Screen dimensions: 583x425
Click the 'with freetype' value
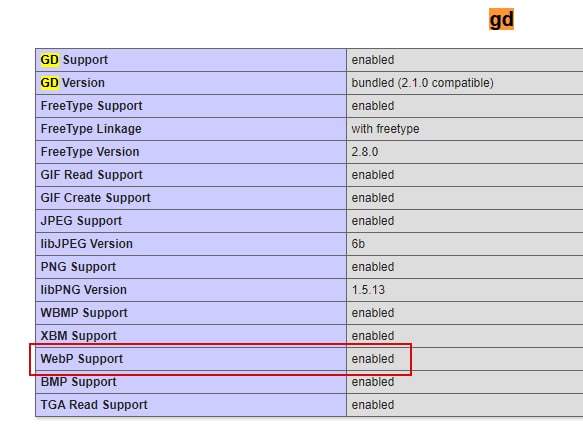[x=386, y=129]
